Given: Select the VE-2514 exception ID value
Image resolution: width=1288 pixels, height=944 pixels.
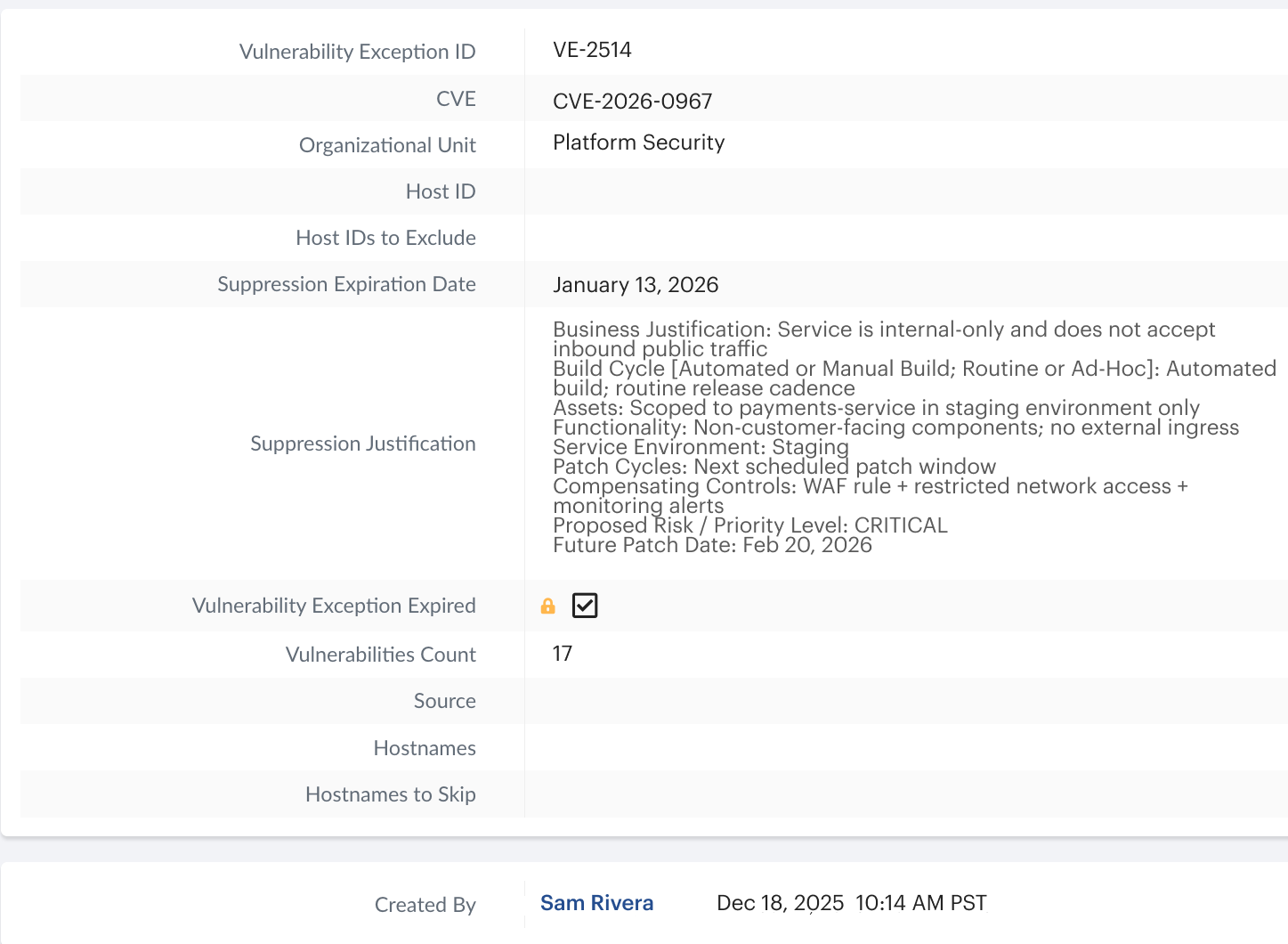Looking at the screenshot, I should (593, 50).
